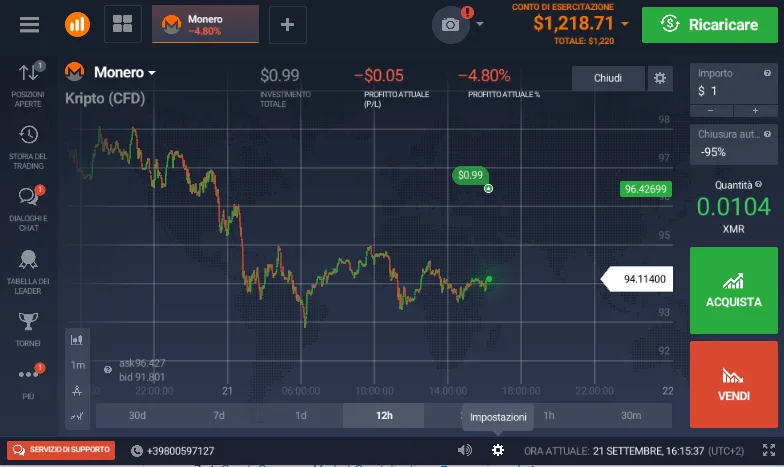Open Tornei tournaments
The height and width of the screenshot is (467, 784).
[x=28, y=329]
